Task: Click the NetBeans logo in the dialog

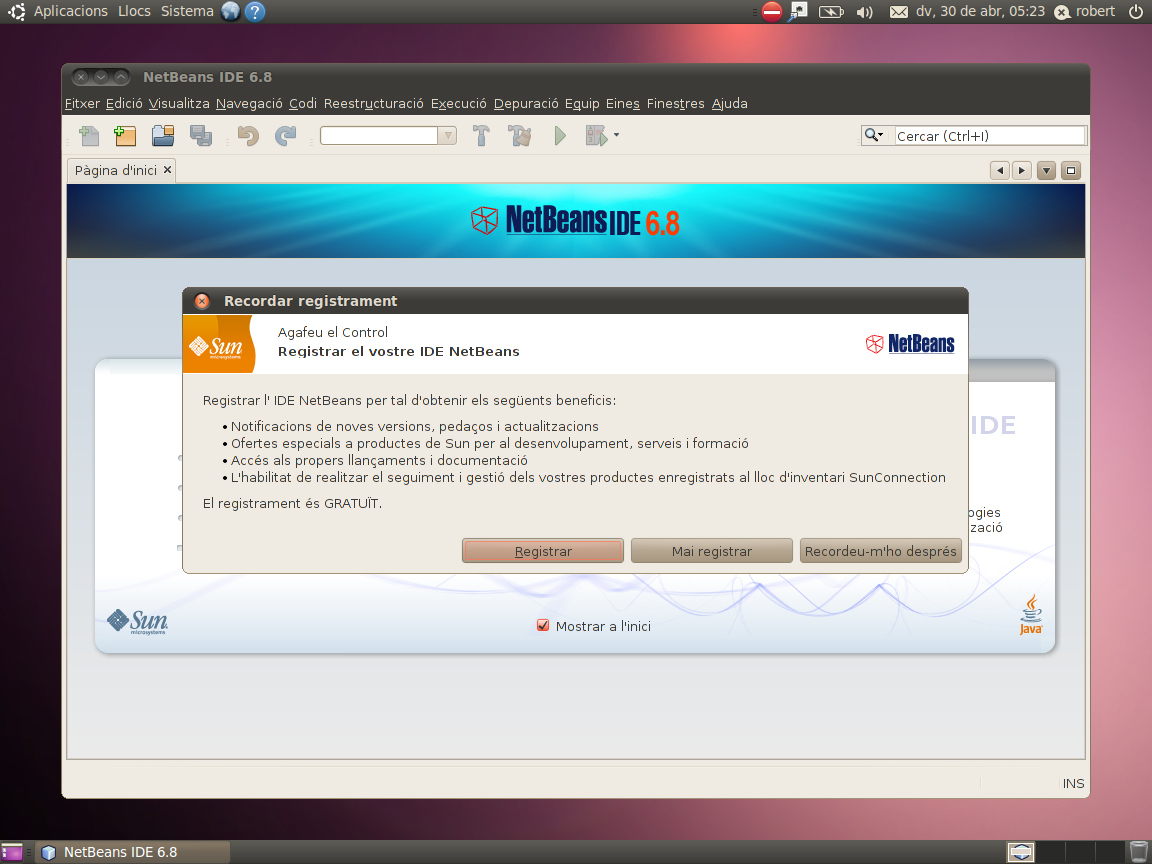Action: pyautogui.click(x=910, y=344)
